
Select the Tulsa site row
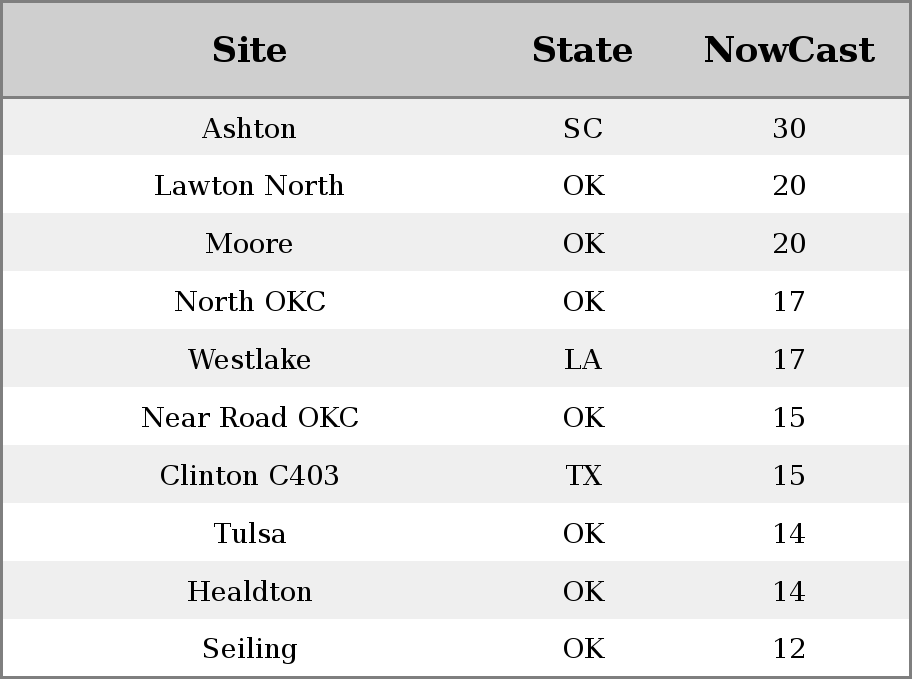point(456,532)
